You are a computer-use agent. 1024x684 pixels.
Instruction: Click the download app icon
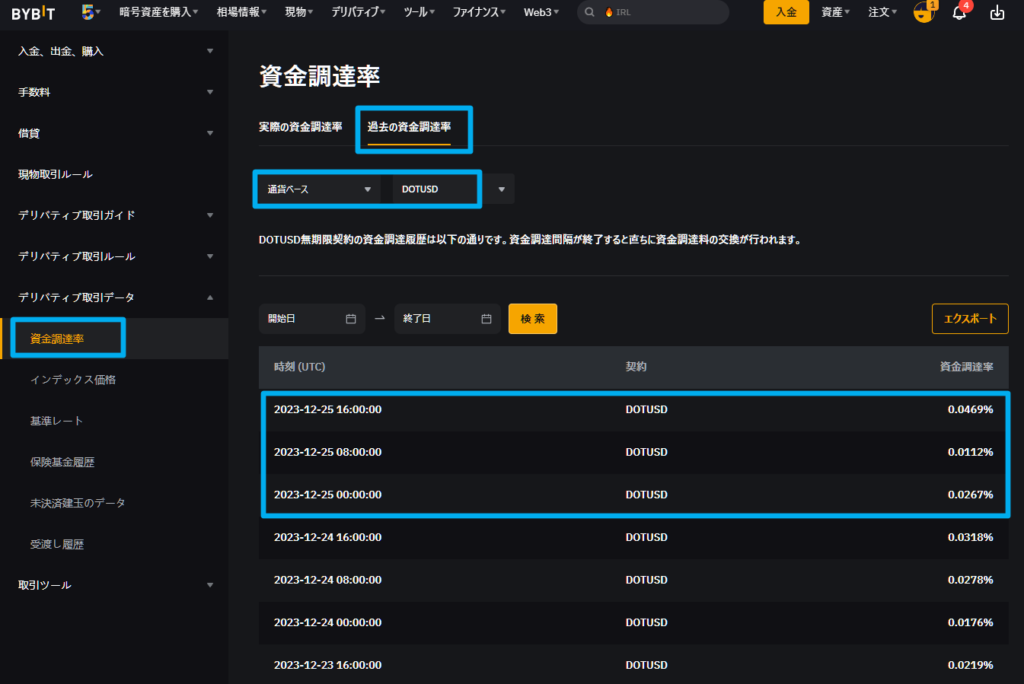[996, 13]
